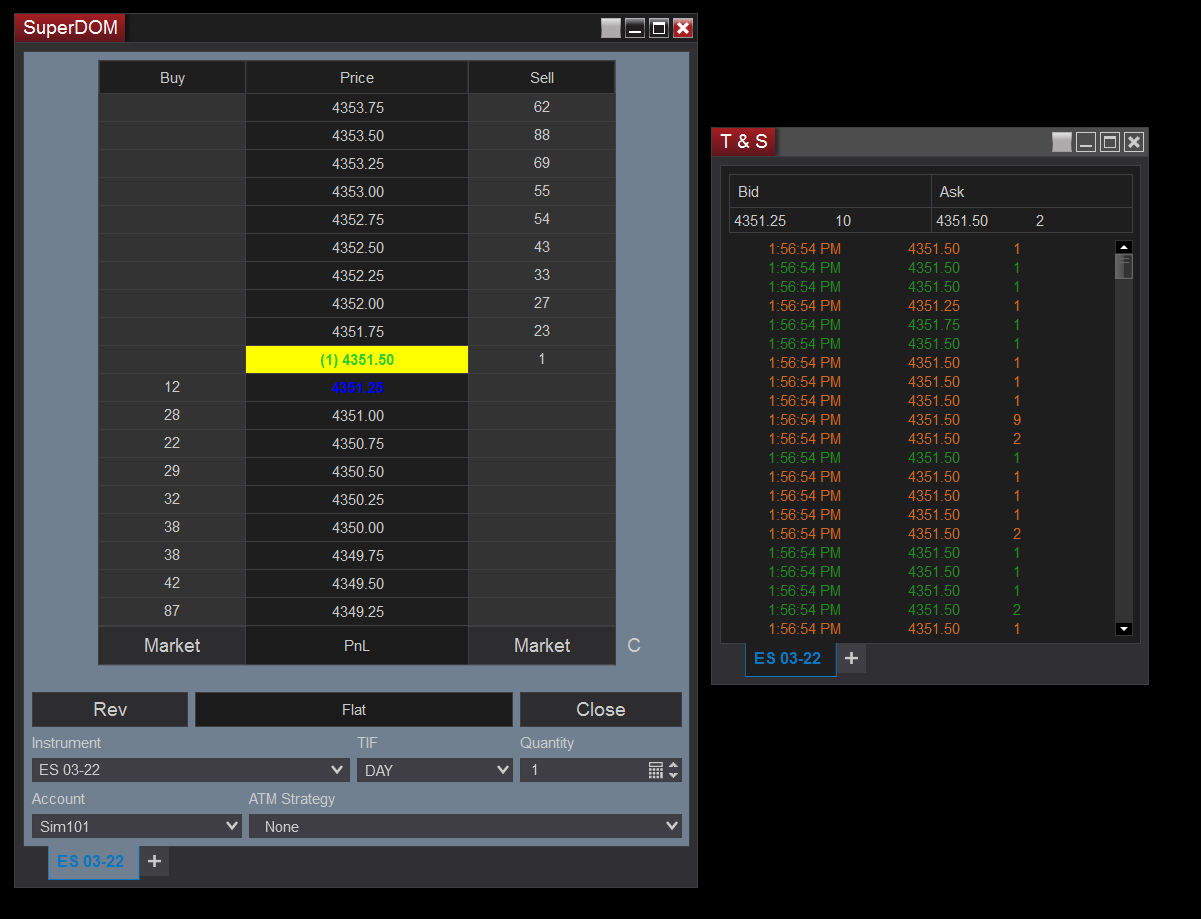Click the Rev button
Viewport: 1201px width, 919px height.
click(110, 709)
